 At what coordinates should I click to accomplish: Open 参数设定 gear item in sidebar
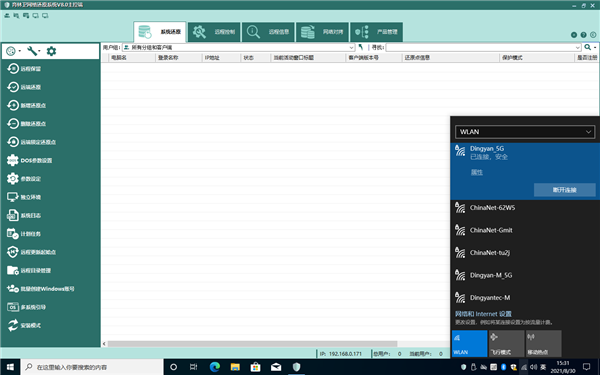[24, 179]
